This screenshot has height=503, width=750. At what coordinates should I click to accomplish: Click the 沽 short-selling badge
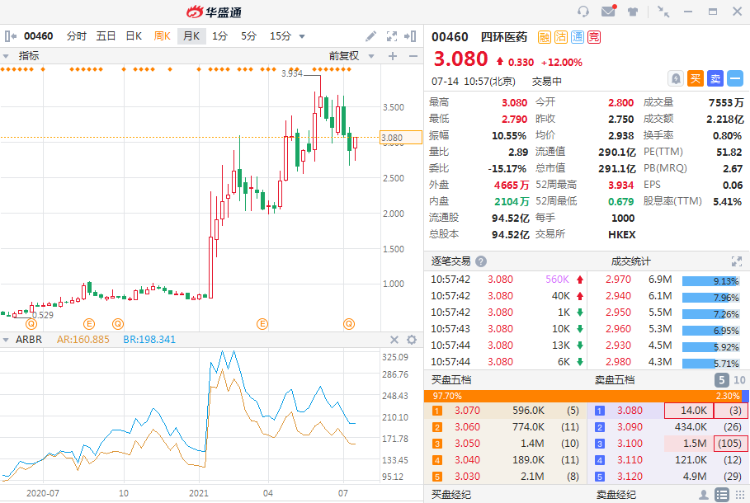point(561,37)
